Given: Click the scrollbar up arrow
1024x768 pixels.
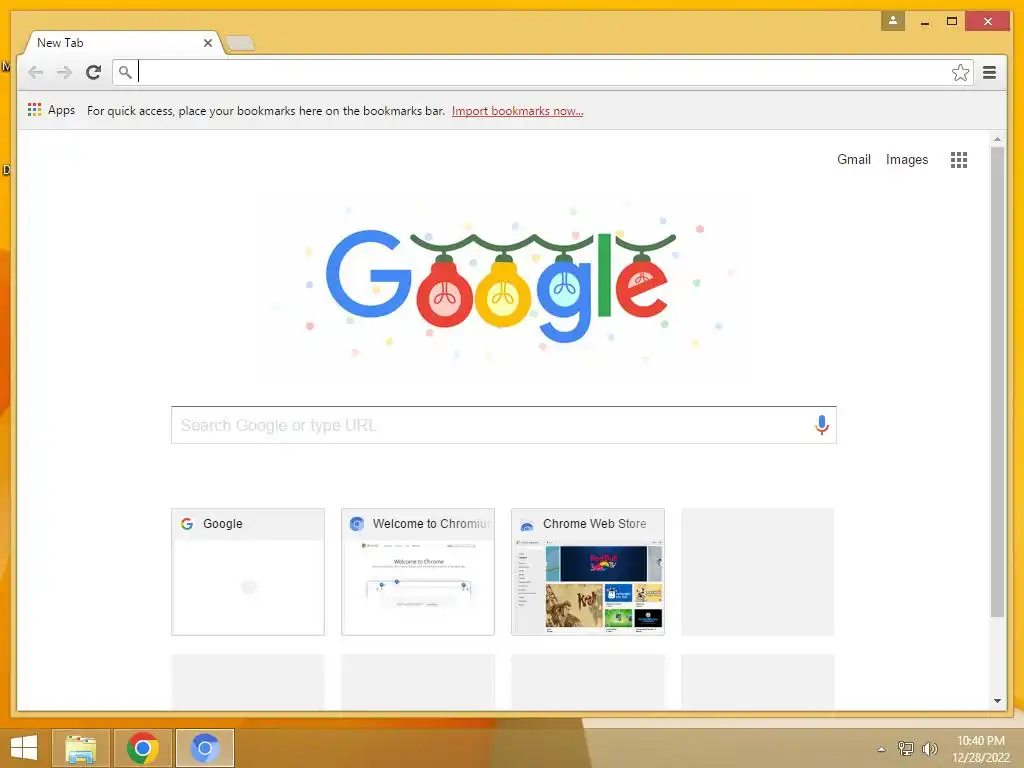Looking at the screenshot, I should pyautogui.click(x=997, y=139).
